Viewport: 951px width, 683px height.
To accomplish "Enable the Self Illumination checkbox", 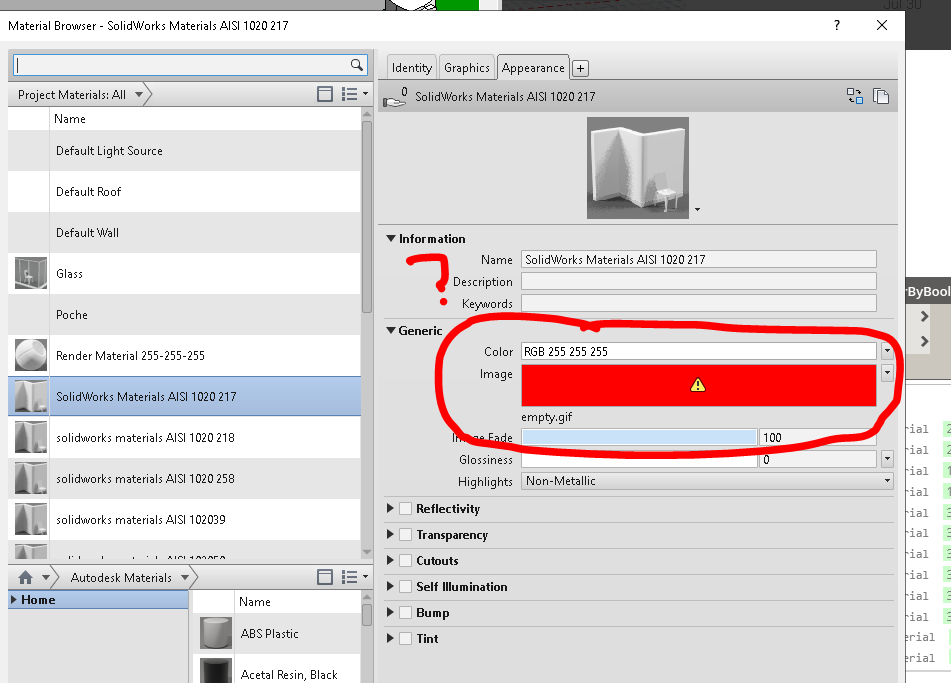I will [405, 587].
